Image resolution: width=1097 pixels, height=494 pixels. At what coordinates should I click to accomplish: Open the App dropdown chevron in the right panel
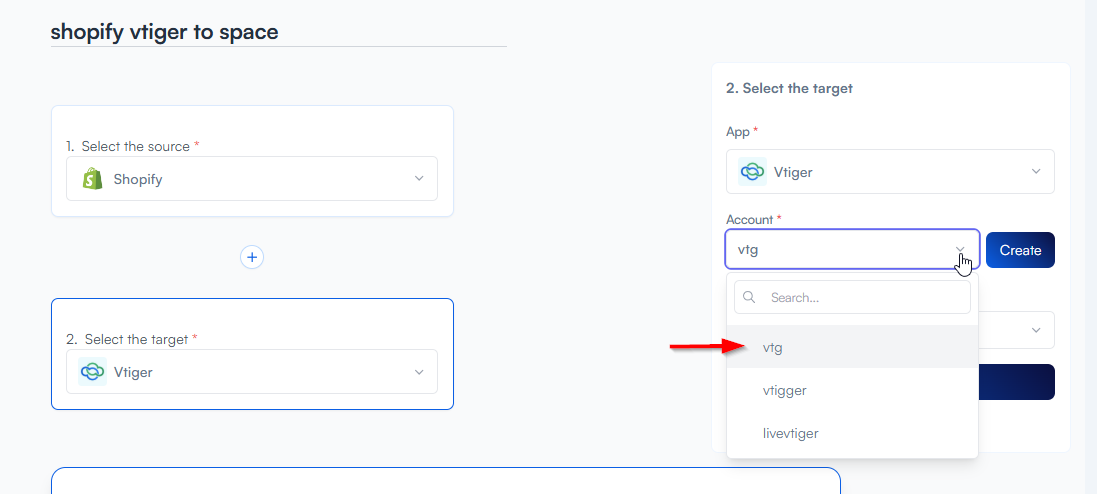click(1036, 172)
